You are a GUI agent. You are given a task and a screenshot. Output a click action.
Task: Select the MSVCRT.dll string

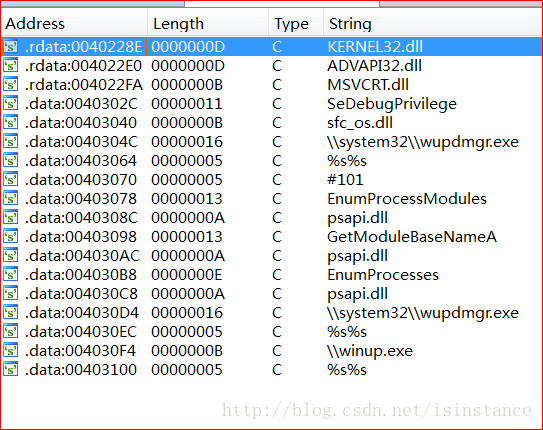point(368,85)
